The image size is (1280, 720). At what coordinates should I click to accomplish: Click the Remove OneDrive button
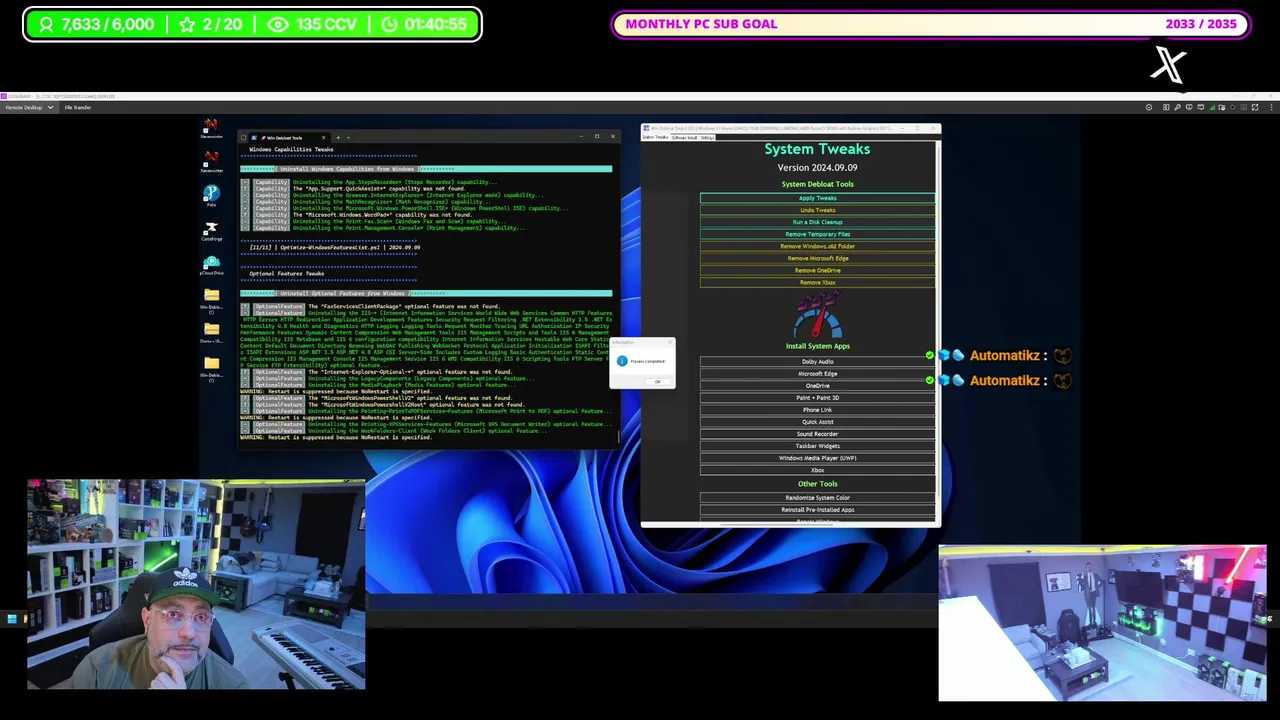tap(817, 270)
